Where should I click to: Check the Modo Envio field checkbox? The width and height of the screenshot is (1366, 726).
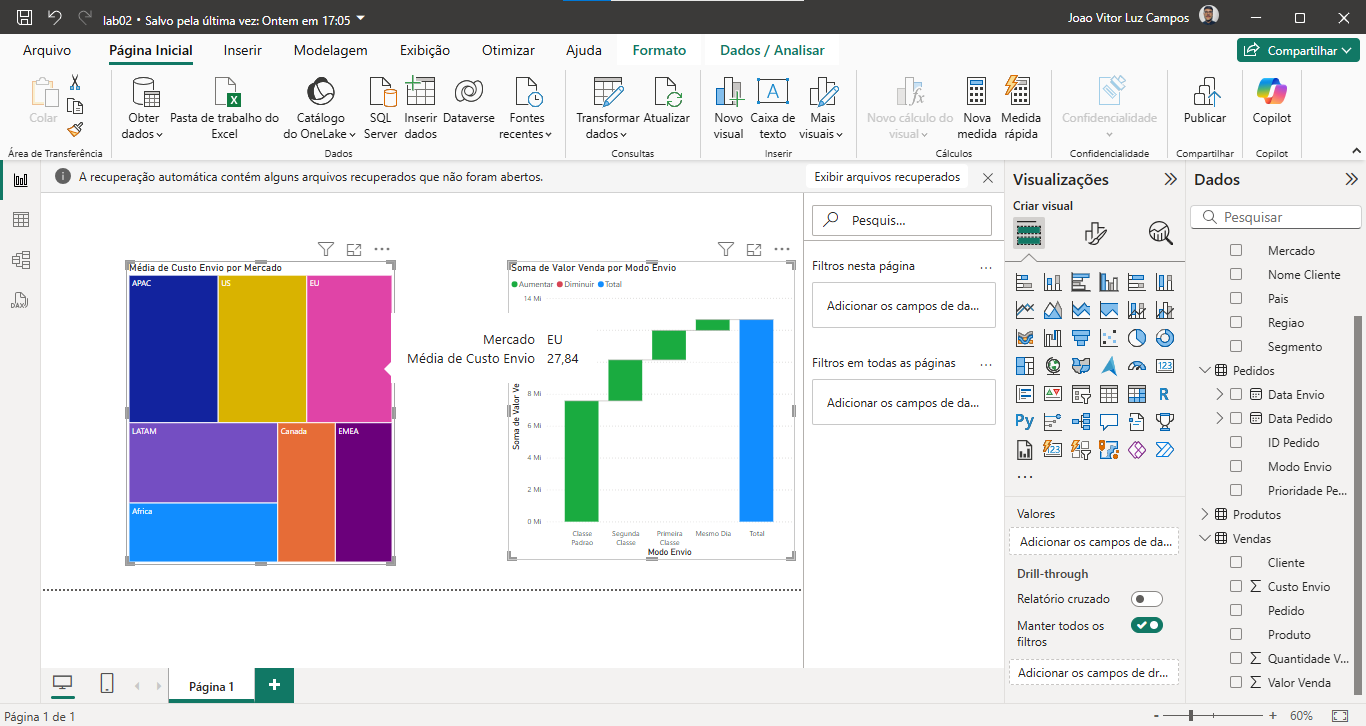1236,467
